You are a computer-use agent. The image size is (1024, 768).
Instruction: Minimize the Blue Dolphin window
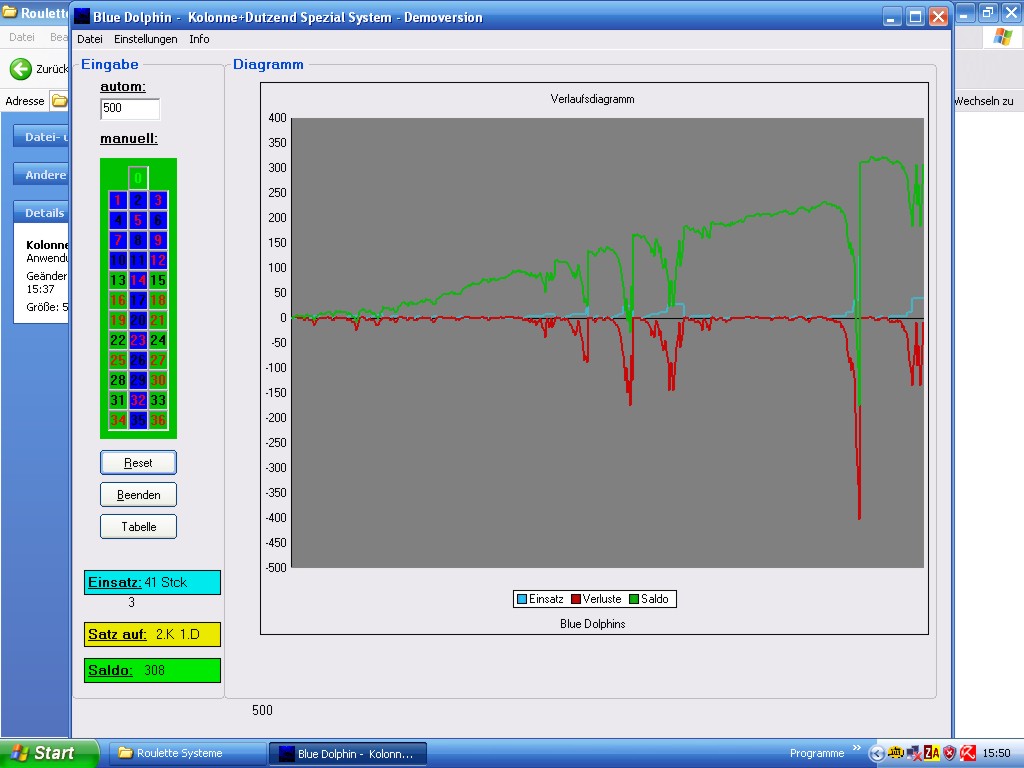click(x=893, y=17)
